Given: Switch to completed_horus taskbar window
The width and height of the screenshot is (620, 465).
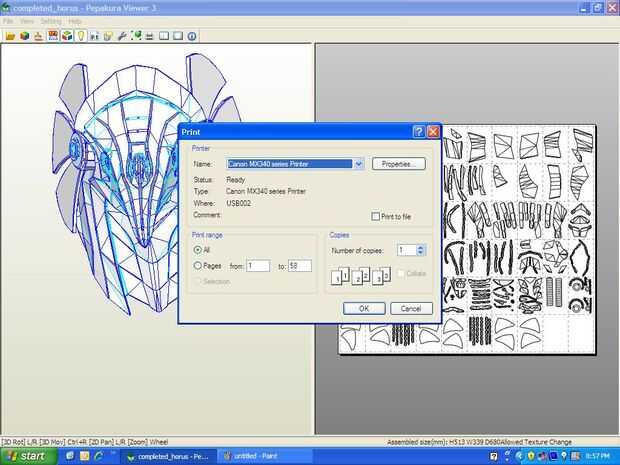Looking at the screenshot, I should pos(168,456).
